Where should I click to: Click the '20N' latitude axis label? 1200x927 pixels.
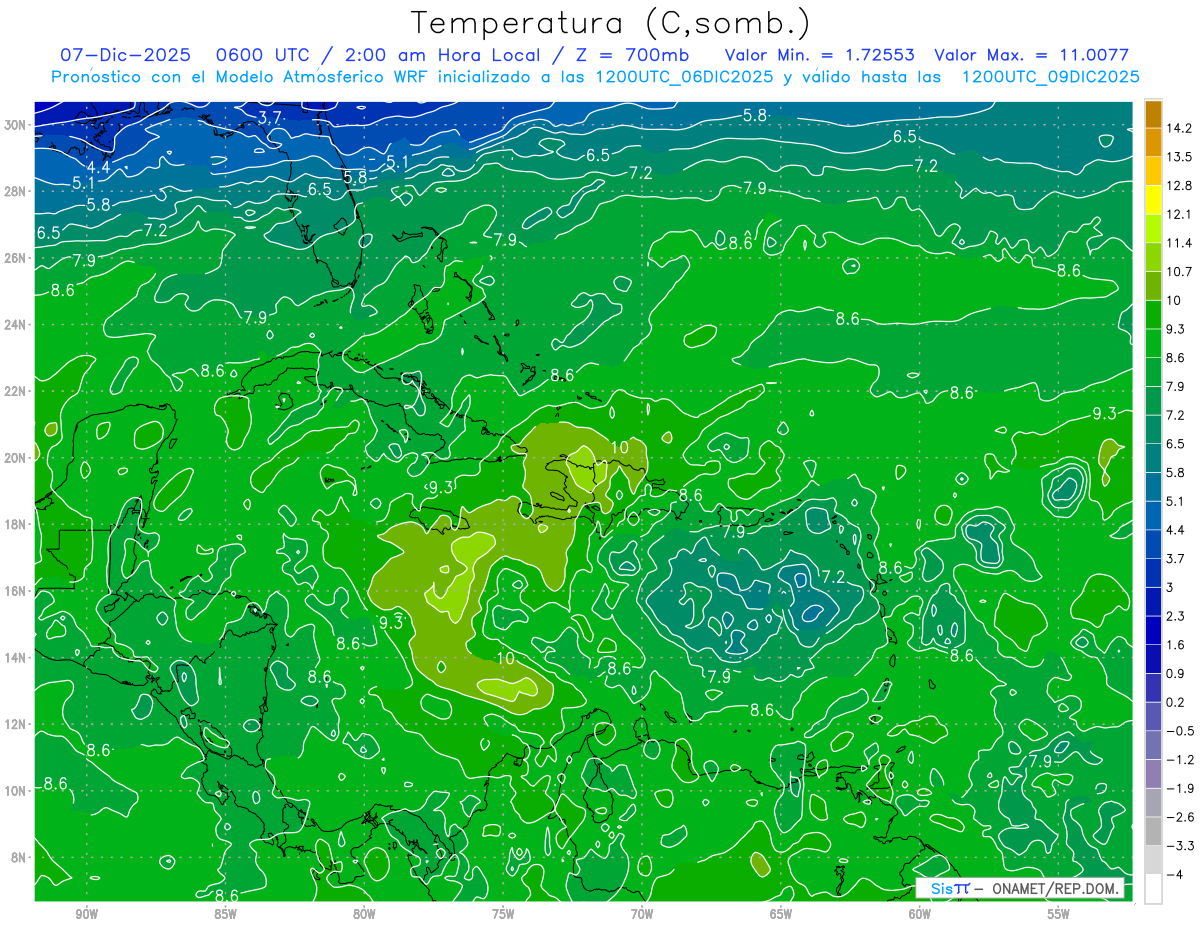point(15,458)
